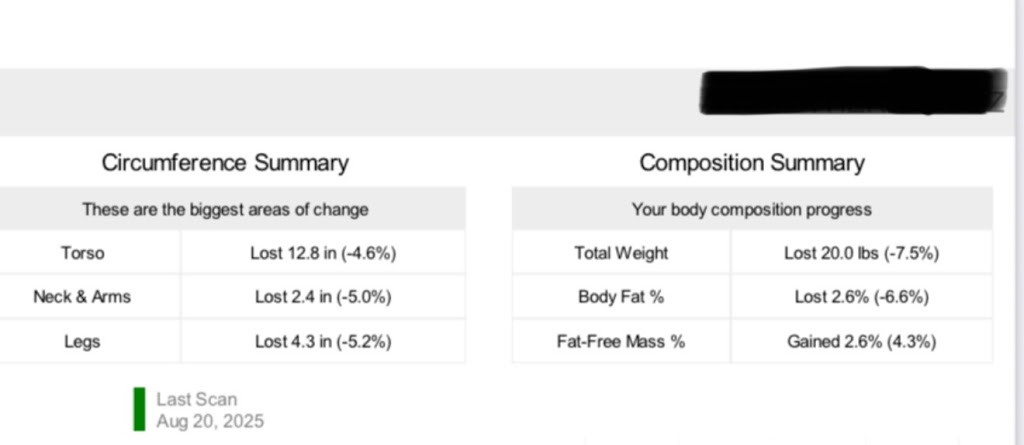Click the Total Weight value Lost 20.0 lbs
The image size is (1024, 445).
click(861, 253)
